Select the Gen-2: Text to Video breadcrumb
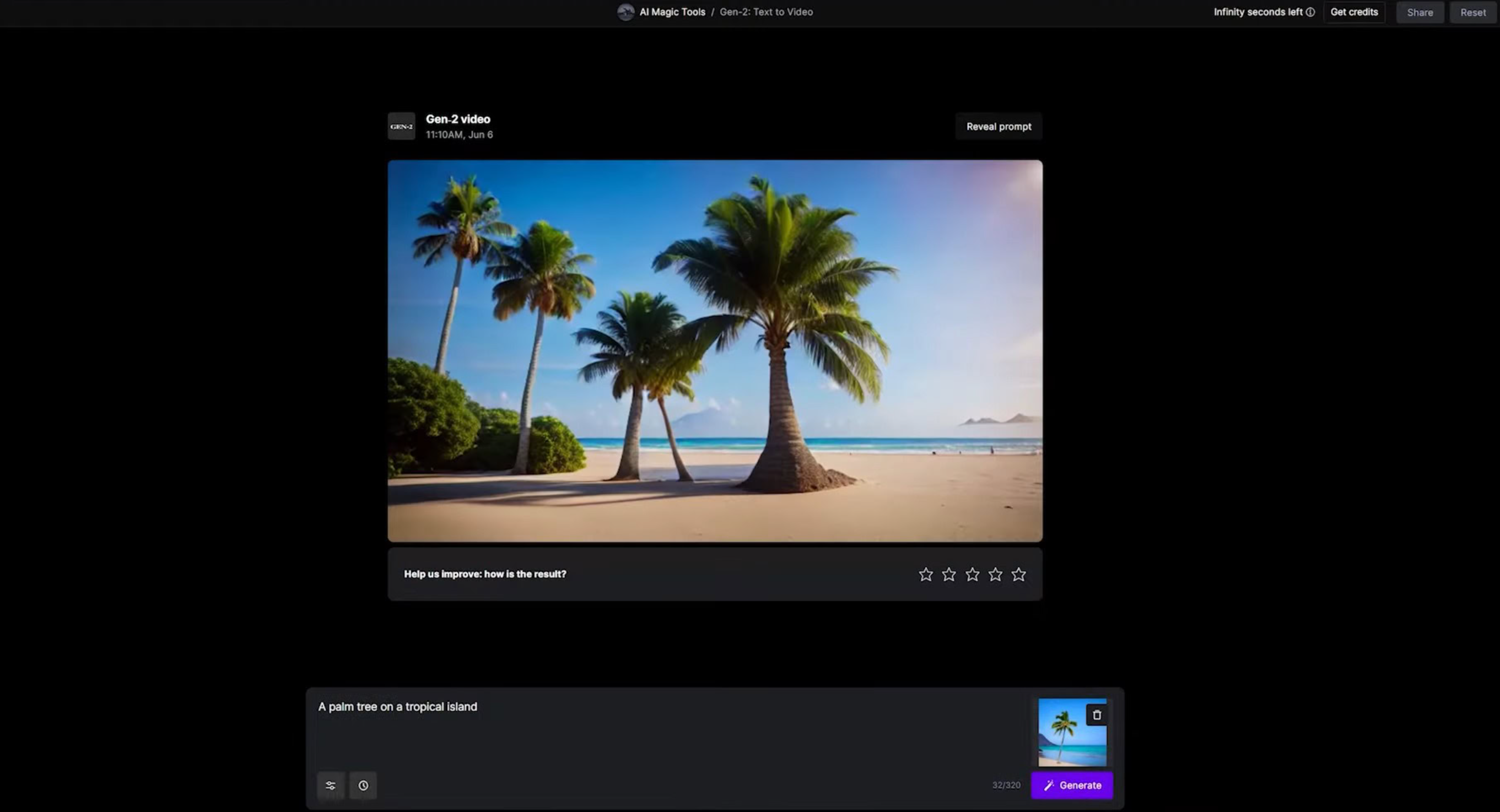This screenshot has width=1500, height=812. tap(766, 12)
